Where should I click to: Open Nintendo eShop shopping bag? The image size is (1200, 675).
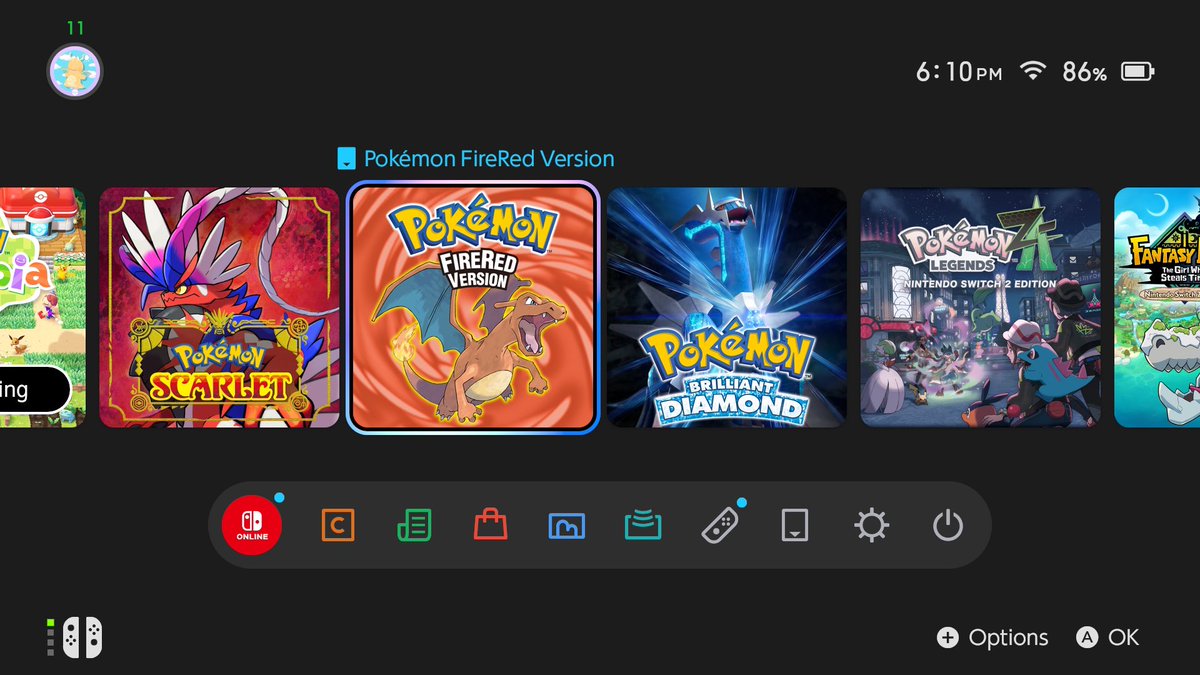pos(490,525)
